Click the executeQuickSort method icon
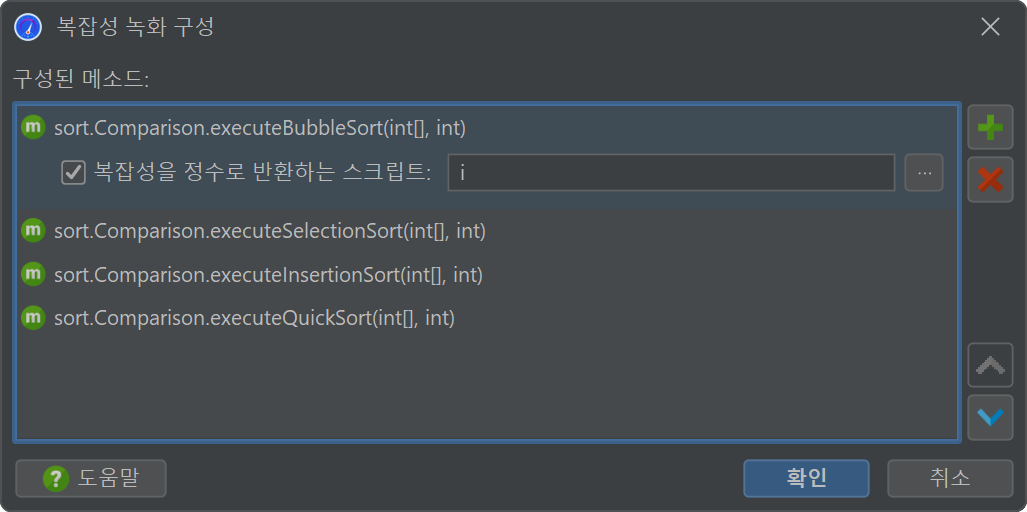 [x=33, y=318]
